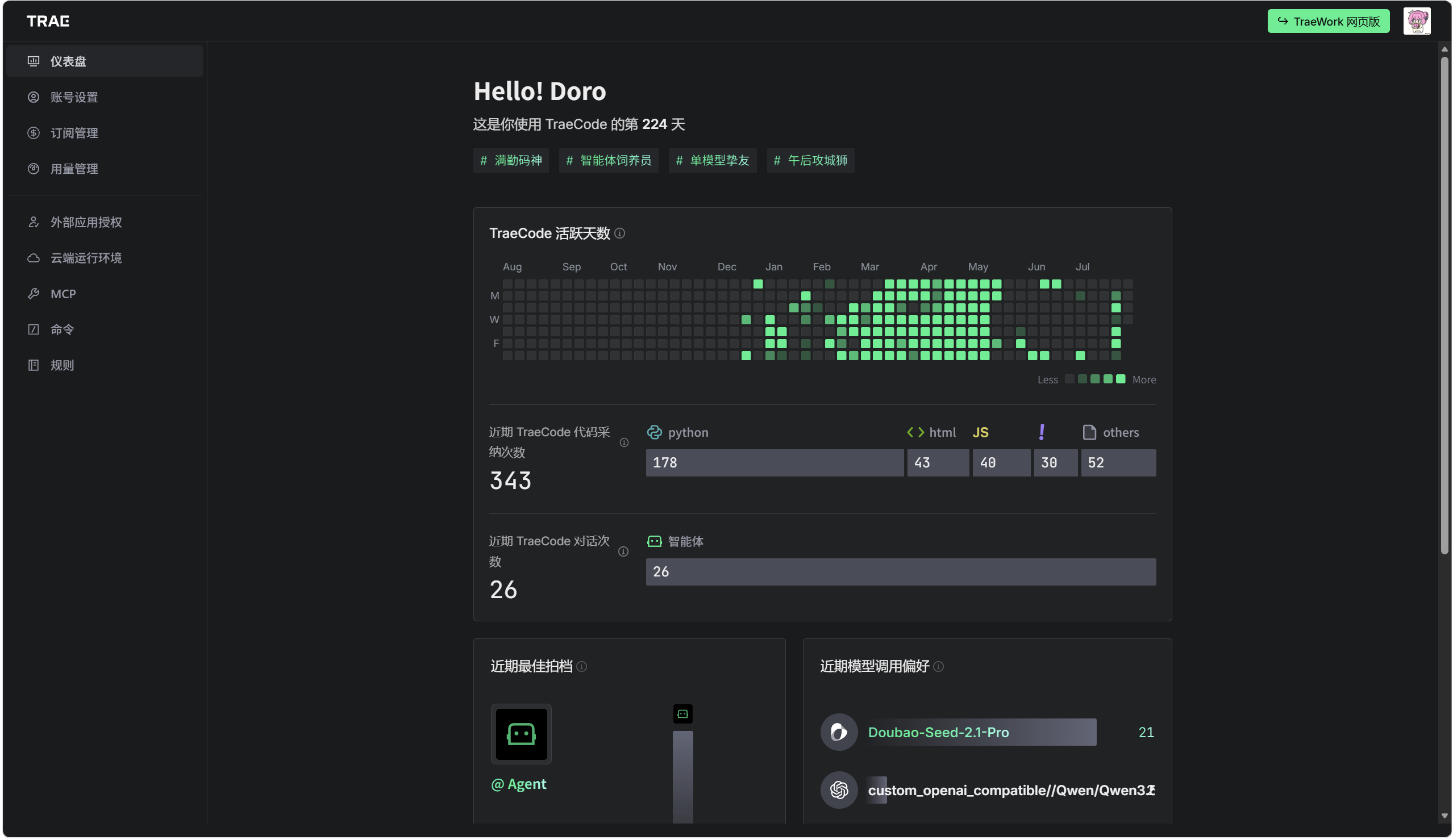Screen dimensions: 1453x840
Task: Go to 账号设置
Action: click(105, 97)
